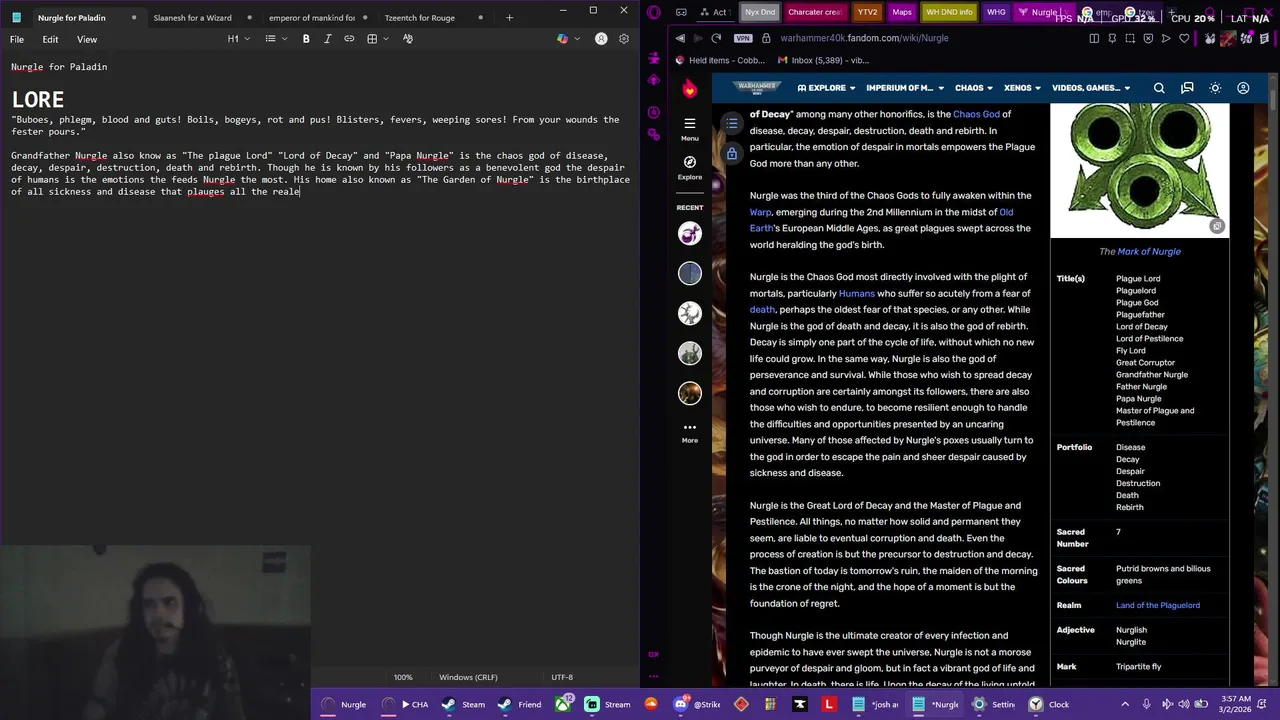Open the Edit menu in Notepad
1280x720 pixels.
pos(50,39)
